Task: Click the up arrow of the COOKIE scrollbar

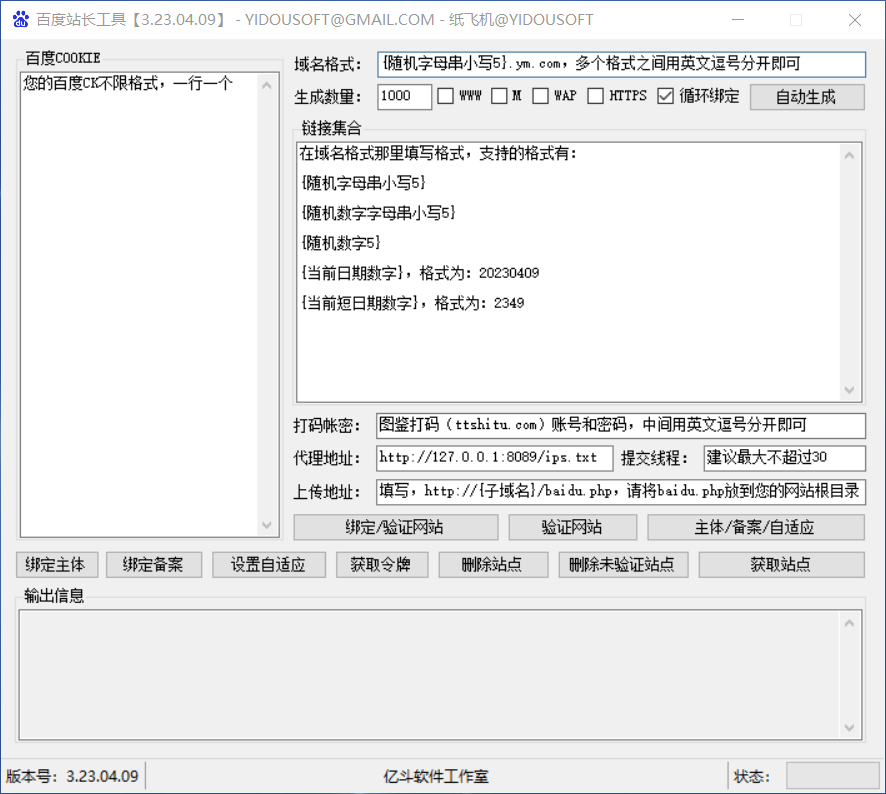Action: click(267, 86)
